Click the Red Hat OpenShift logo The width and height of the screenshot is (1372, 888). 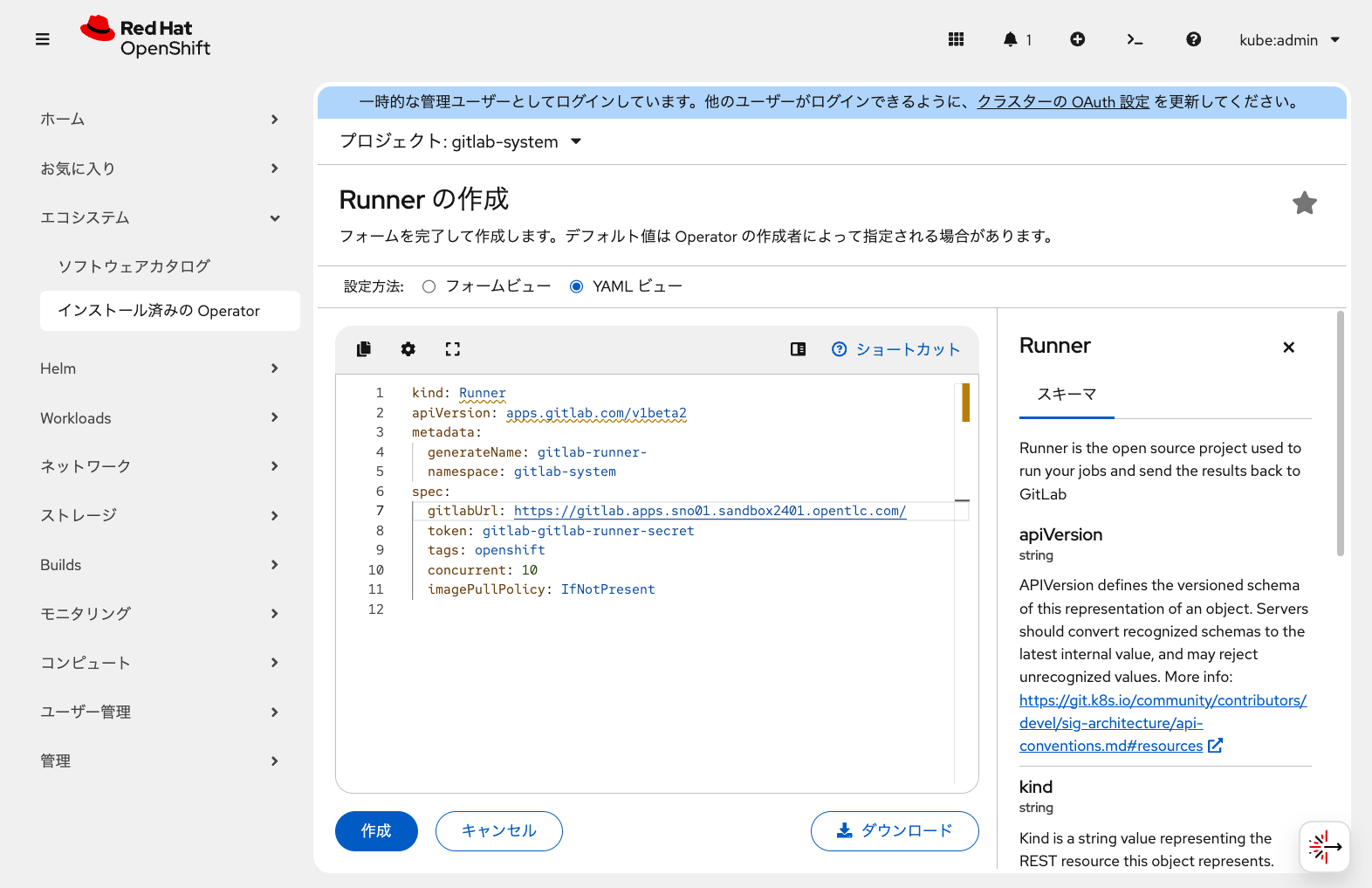pyautogui.click(x=146, y=38)
